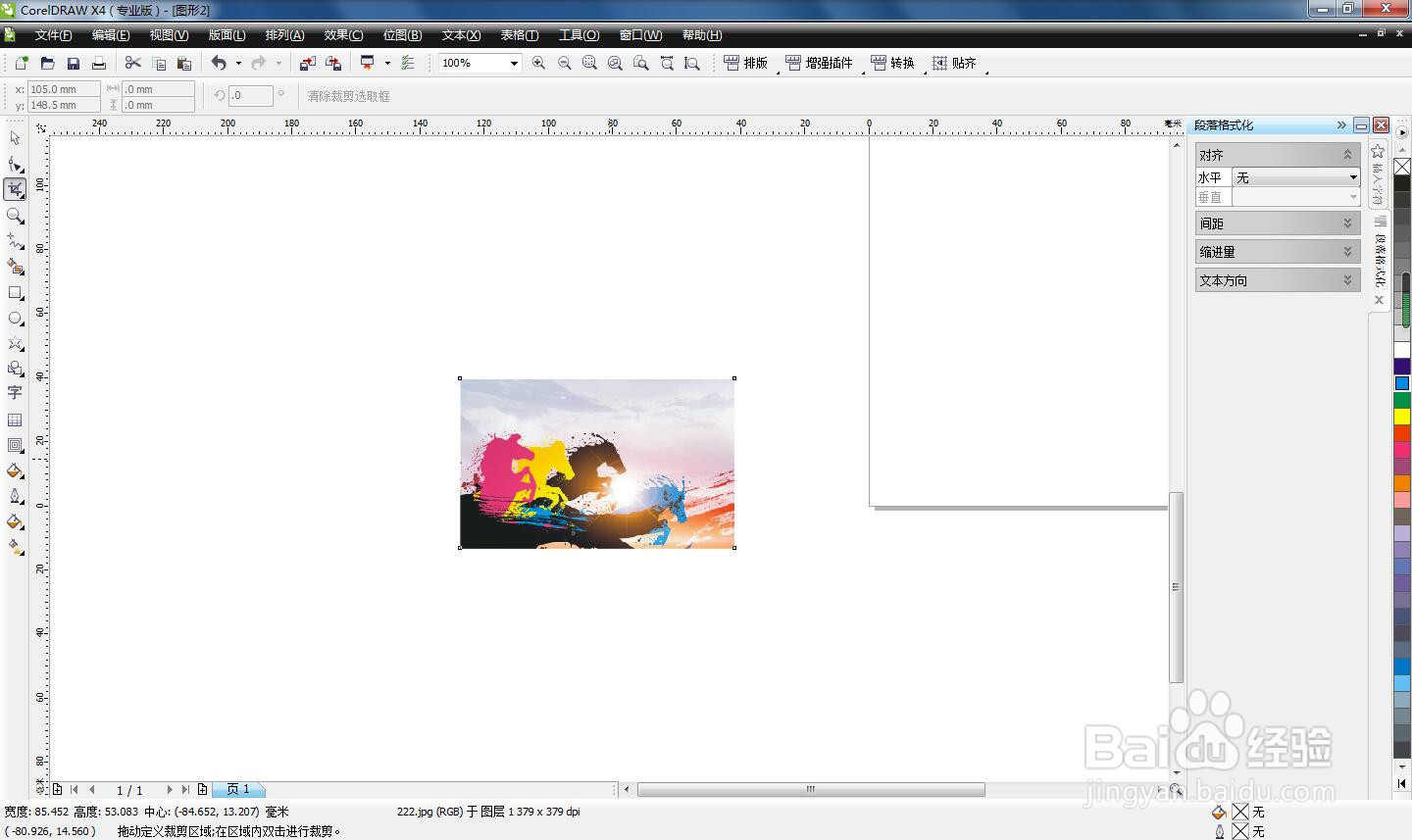
Task: Zoom to all objects icon
Action: pos(615,63)
